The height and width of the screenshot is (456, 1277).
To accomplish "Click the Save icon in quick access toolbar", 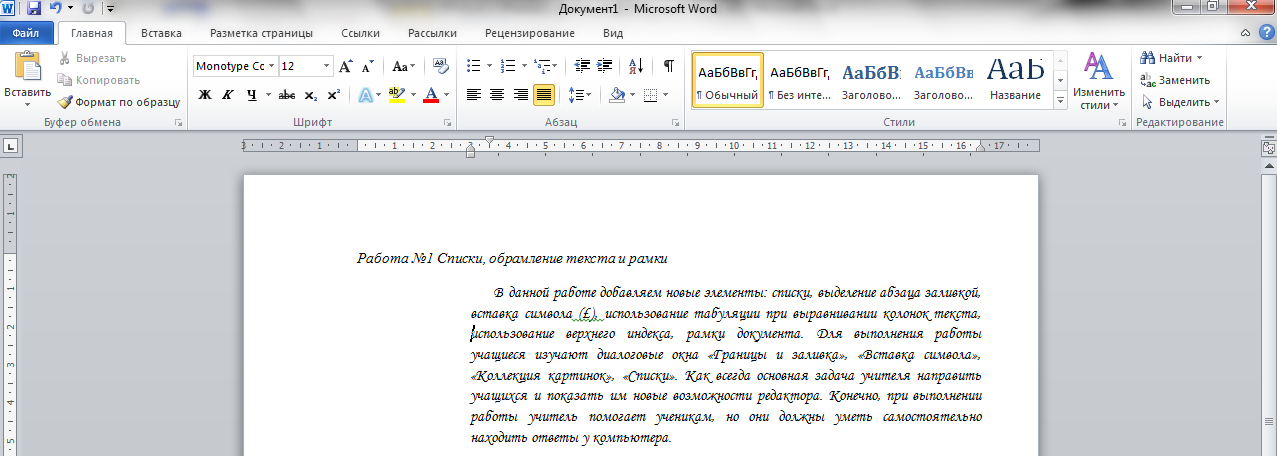I will (34, 8).
